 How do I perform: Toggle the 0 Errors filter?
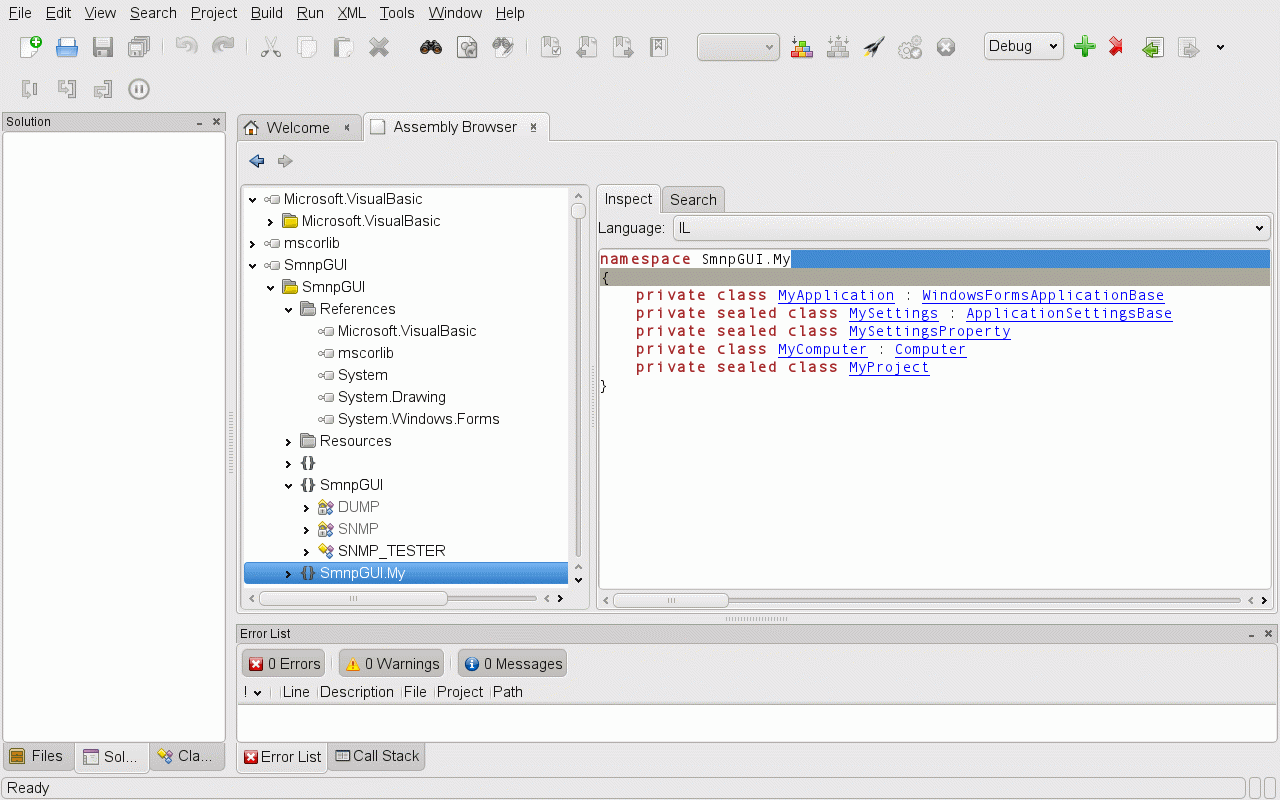[x=285, y=663]
